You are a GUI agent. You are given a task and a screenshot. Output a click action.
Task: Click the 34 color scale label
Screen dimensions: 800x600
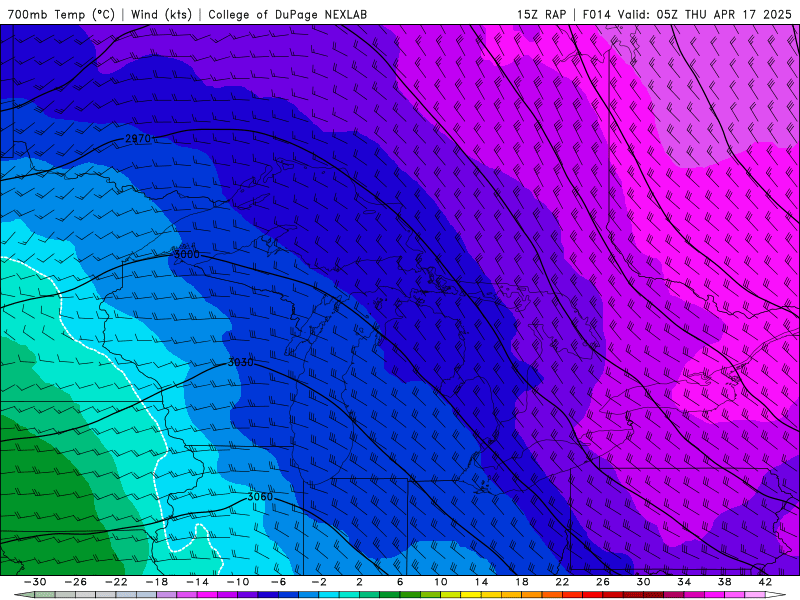(684, 582)
